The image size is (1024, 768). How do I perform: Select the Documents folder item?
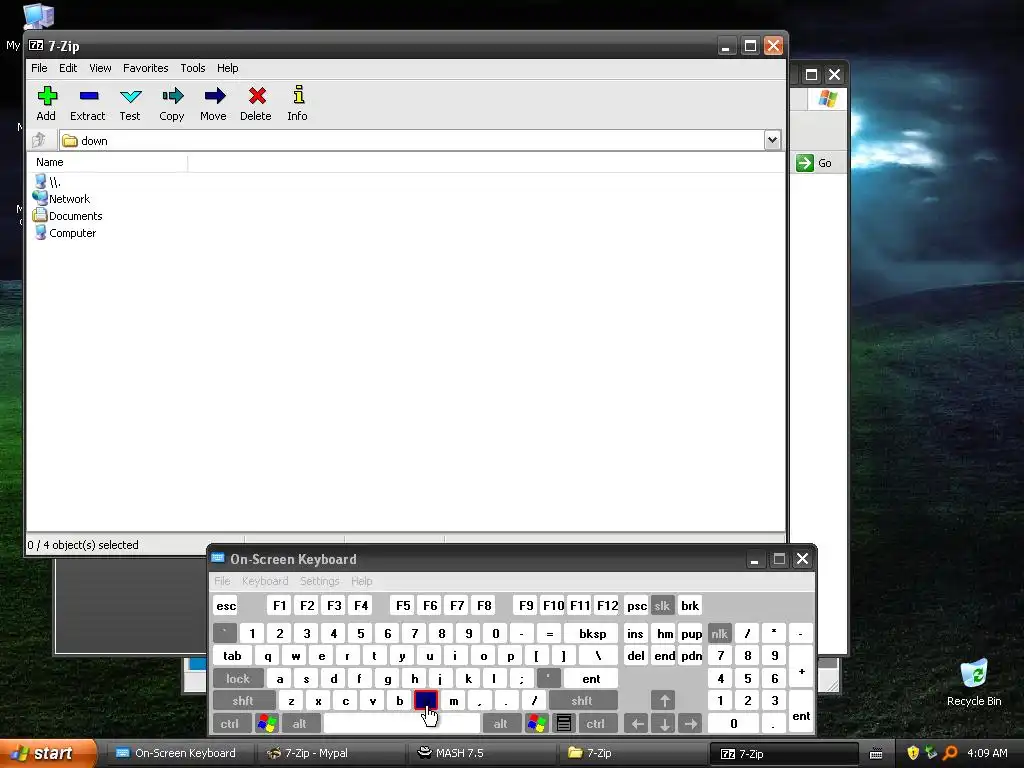(68, 216)
